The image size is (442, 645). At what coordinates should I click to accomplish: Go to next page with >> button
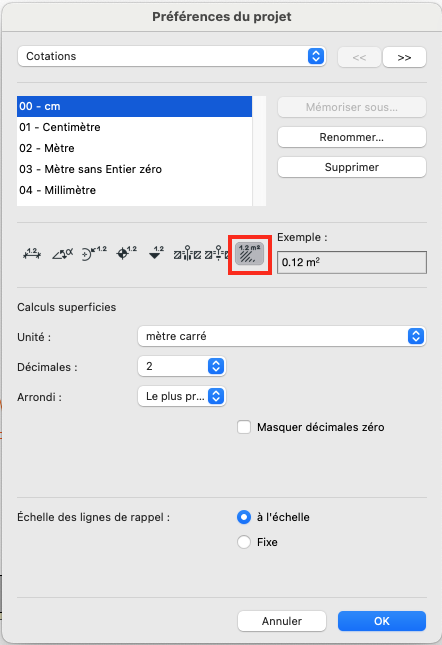point(404,57)
